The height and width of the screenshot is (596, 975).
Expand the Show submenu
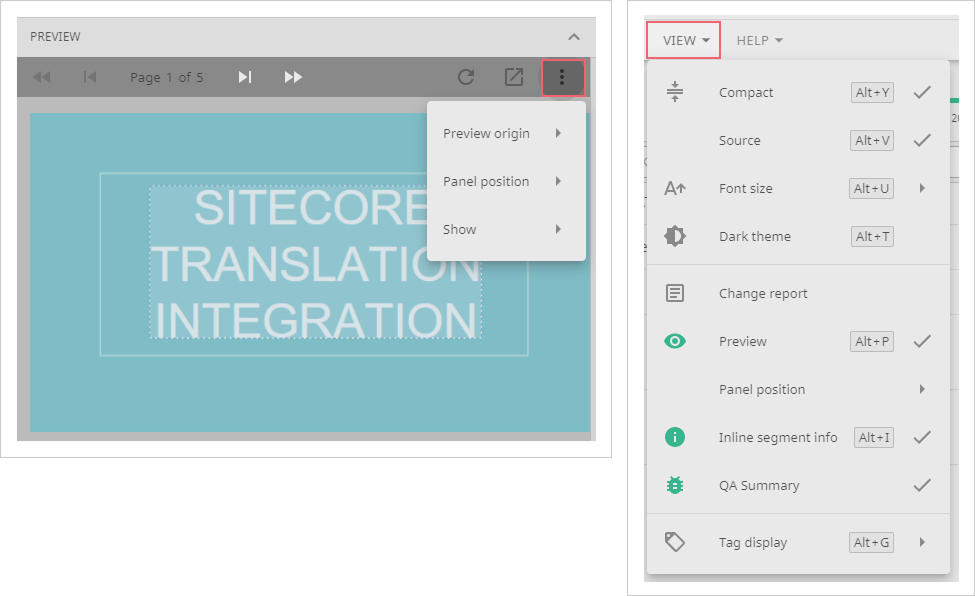click(502, 229)
